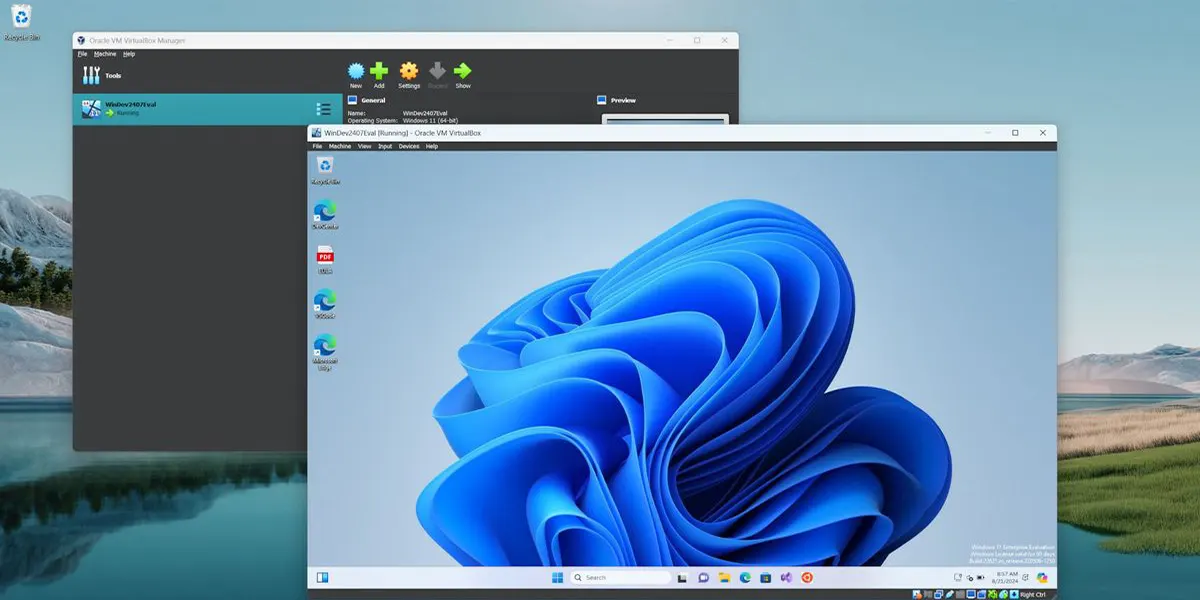Image resolution: width=1200 pixels, height=600 pixels.
Task: Open View menu in the running VM window
Action: 364,146
